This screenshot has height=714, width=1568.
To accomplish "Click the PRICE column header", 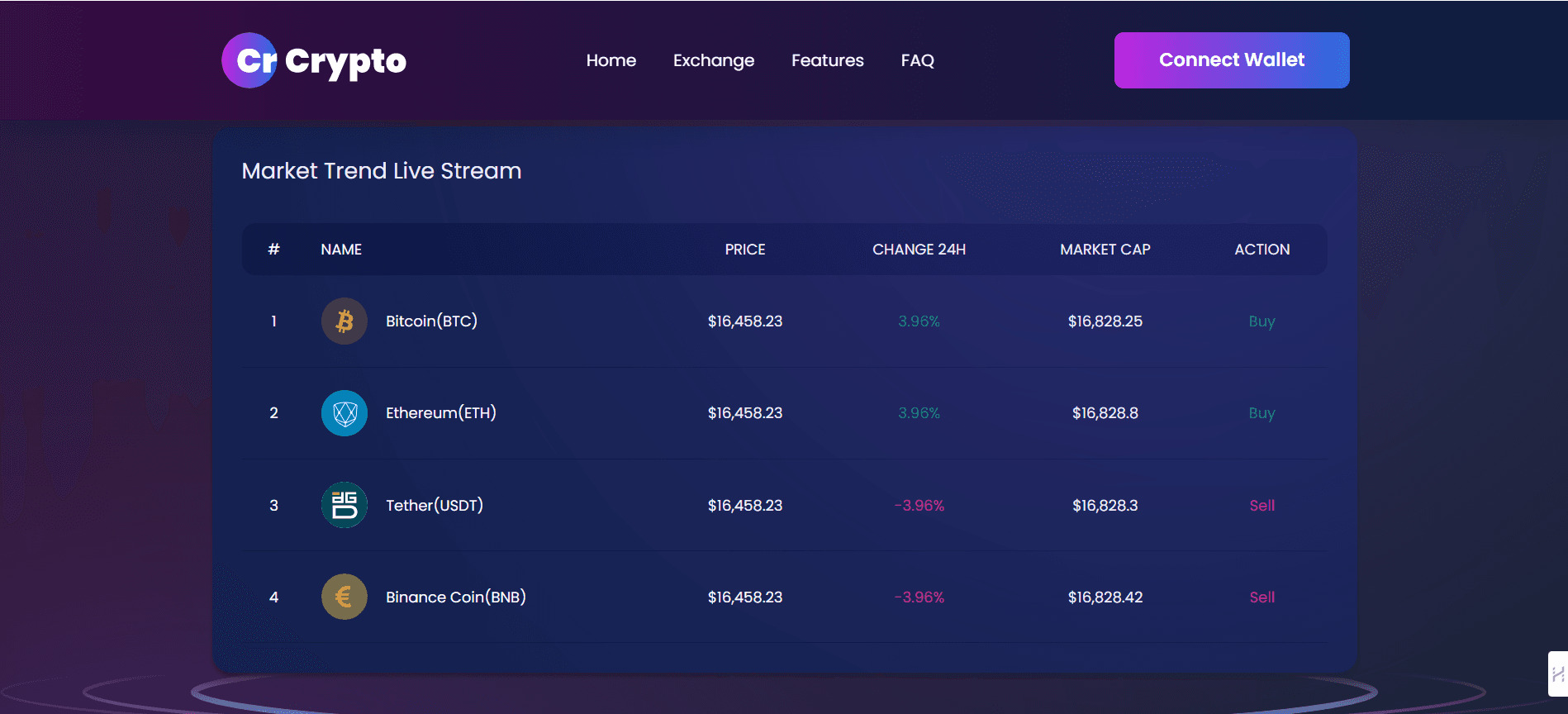I will tap(745, 250).
